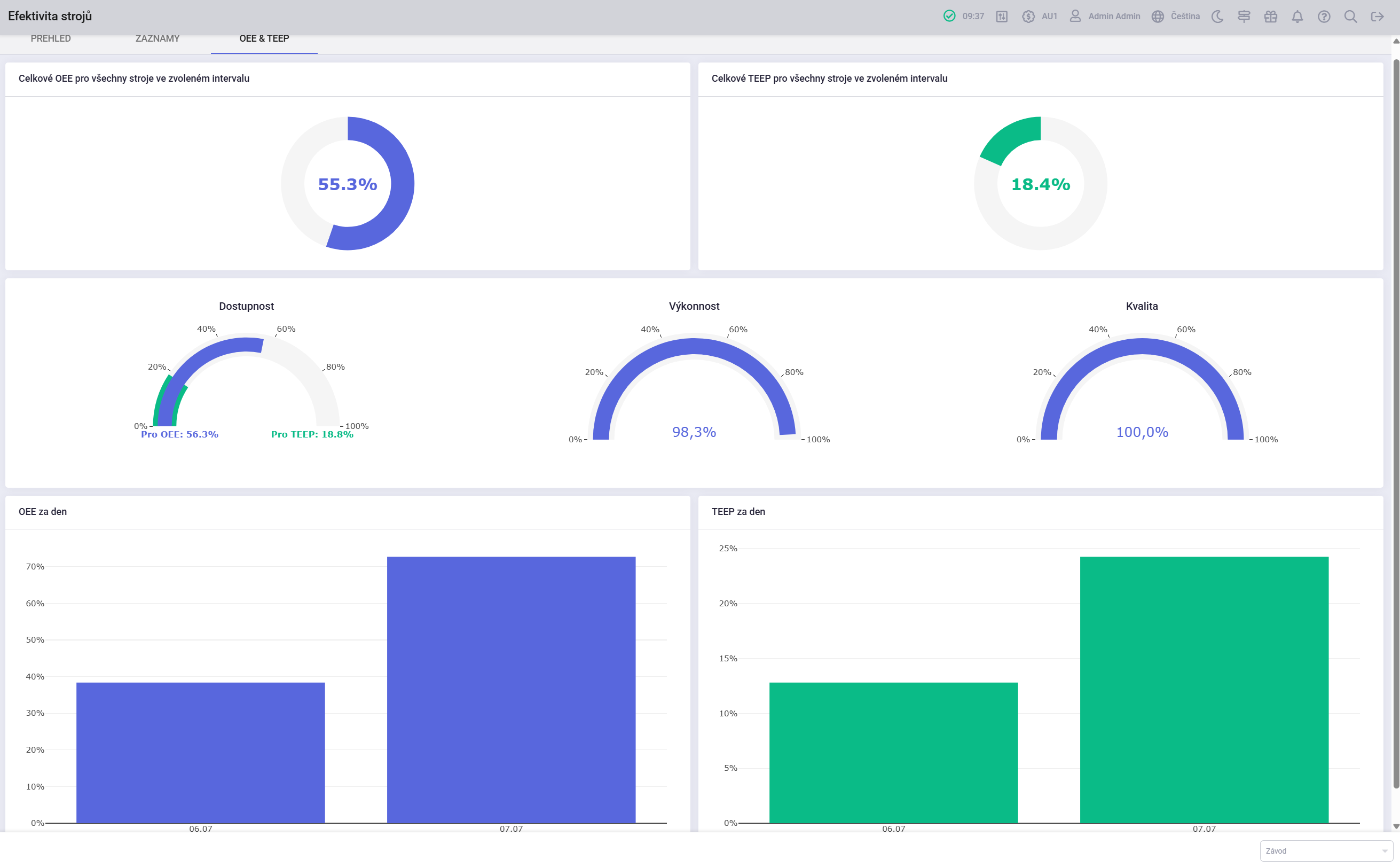Expand the Závod dropdown
This screenshot has height=867, width=1400.
1326,851
